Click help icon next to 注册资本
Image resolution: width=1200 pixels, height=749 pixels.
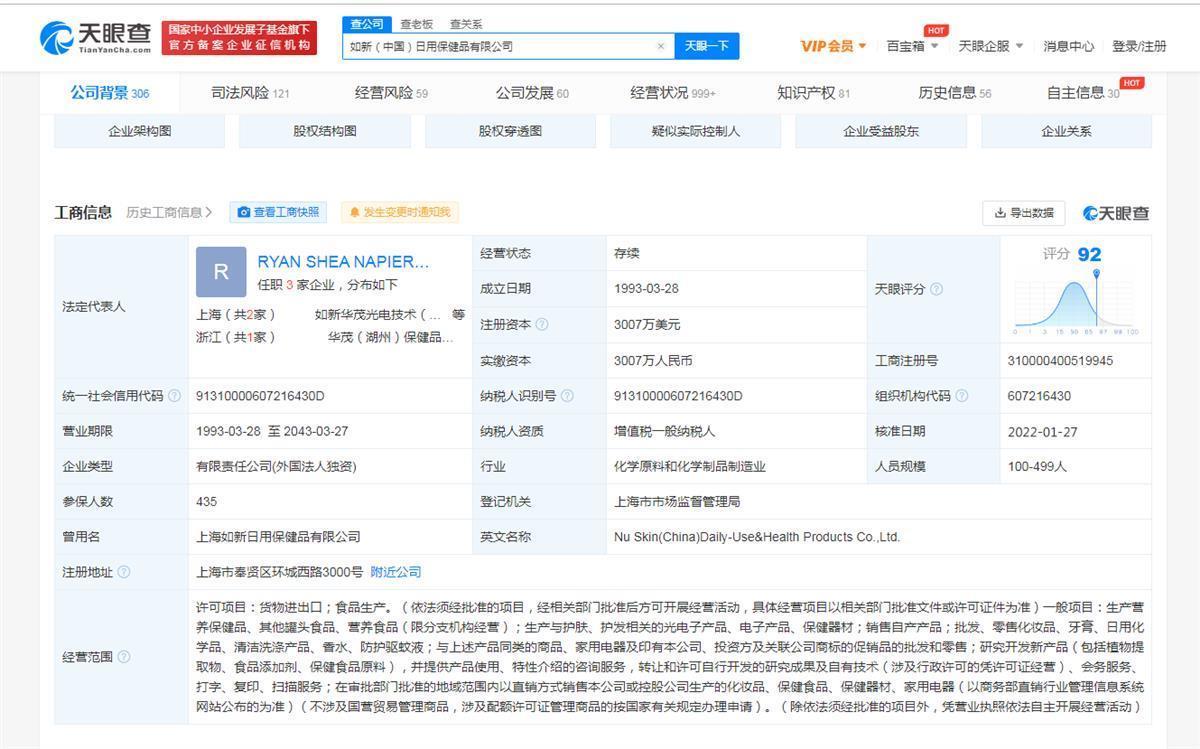tap(542, 325)
